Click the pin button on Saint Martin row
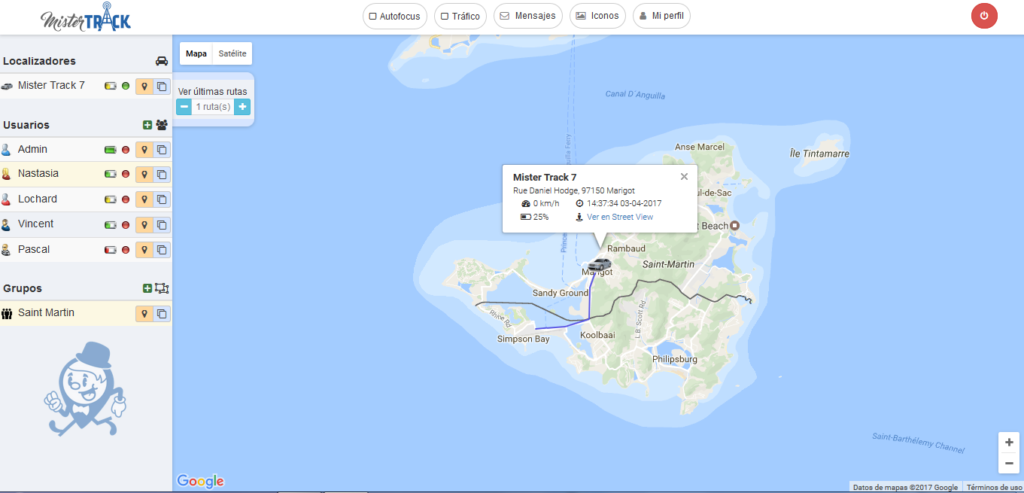 [144, 313]
